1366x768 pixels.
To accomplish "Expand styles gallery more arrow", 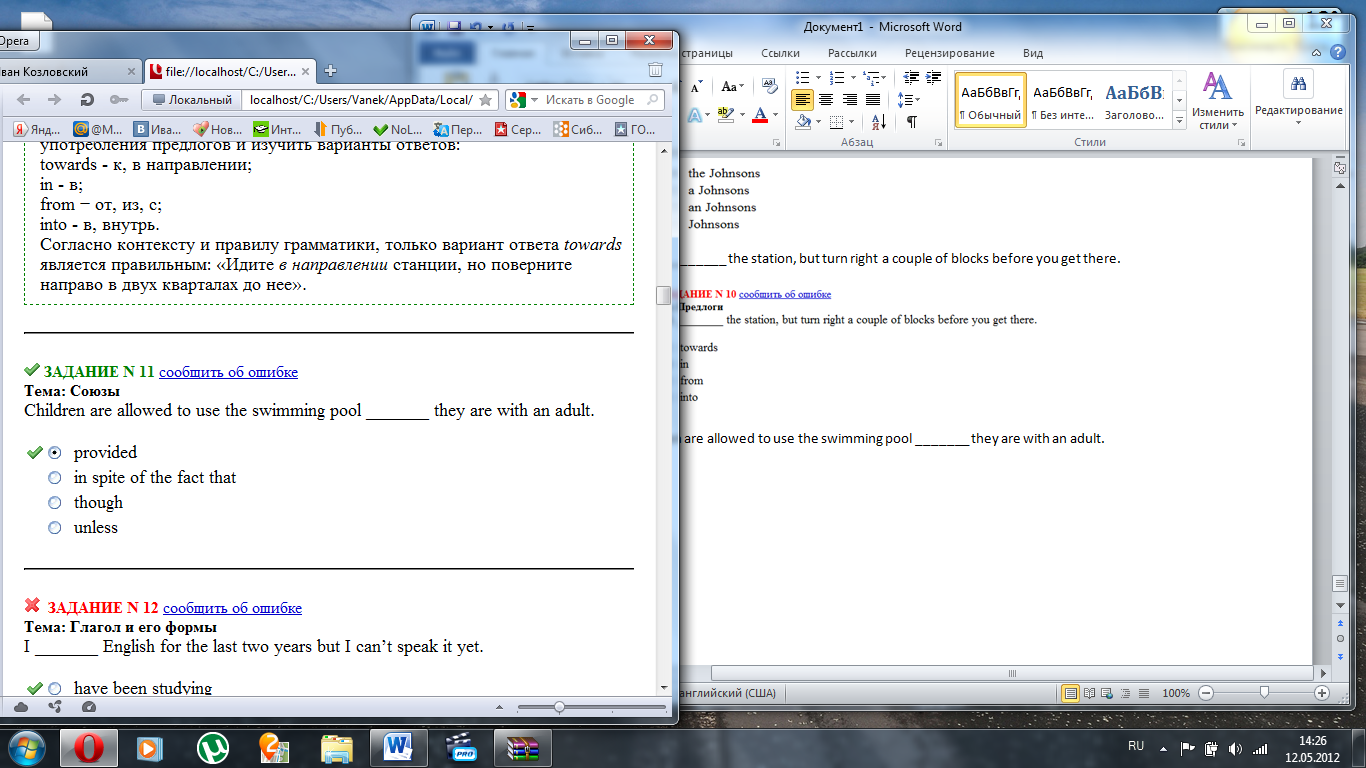I will click(1179, 120).
